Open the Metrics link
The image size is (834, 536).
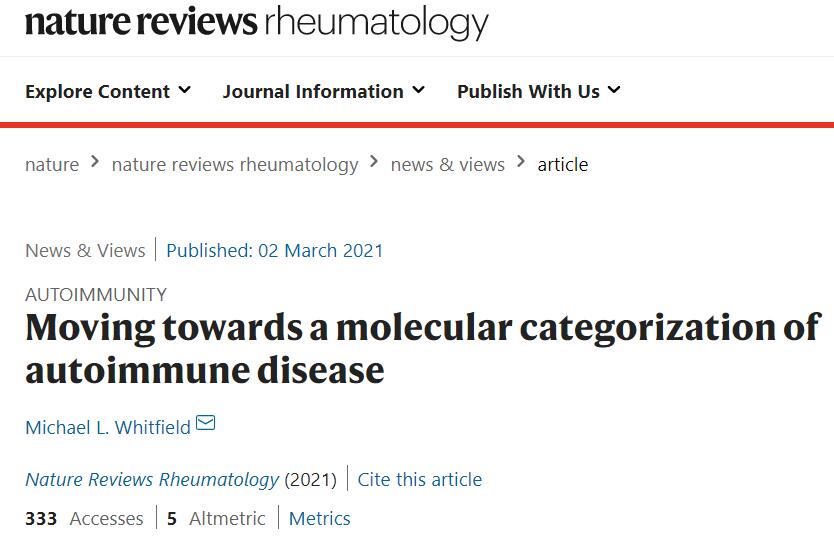[320, 518]
